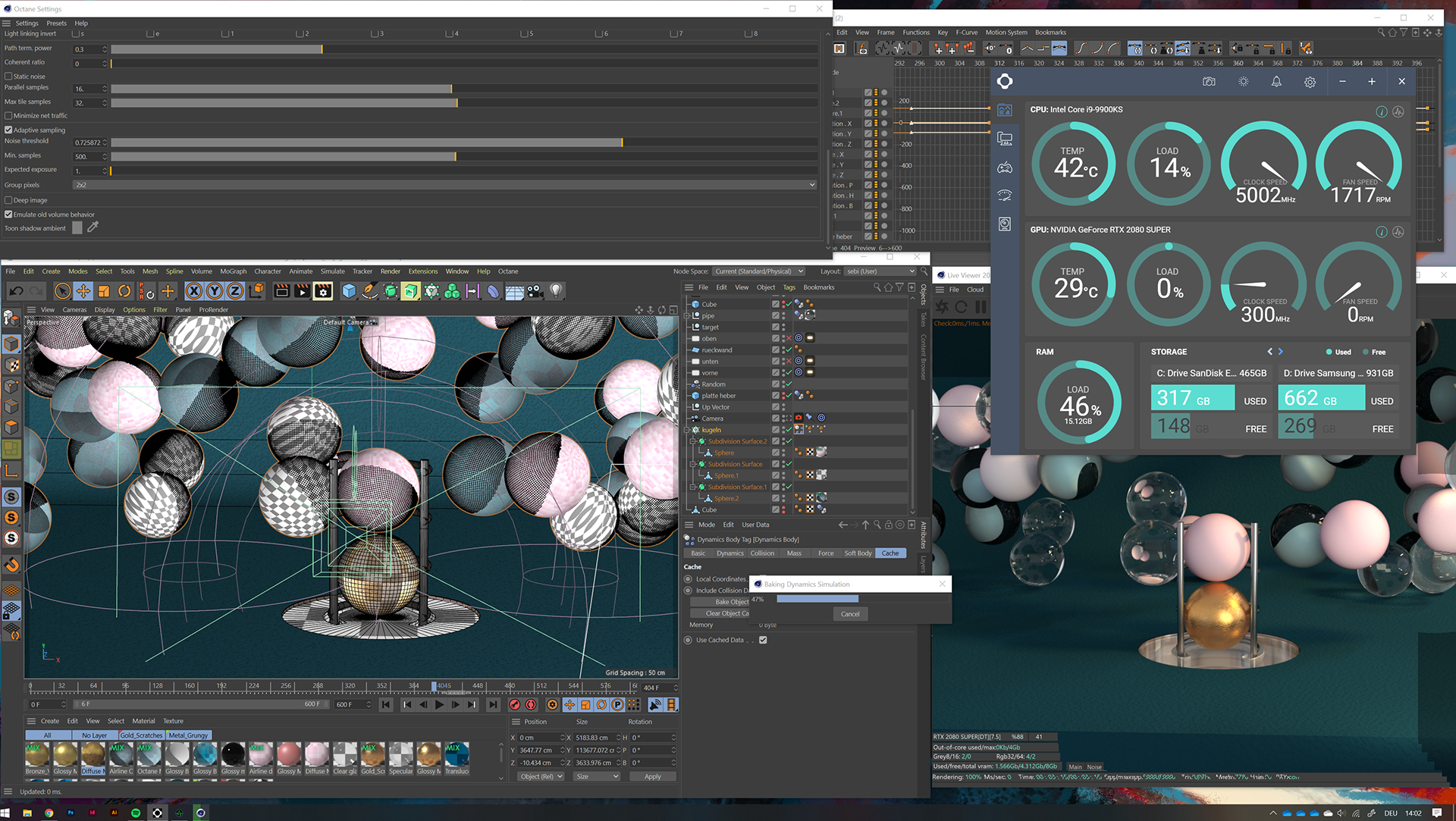The image size is (1456, 821).
Task: Open settings gear in NZXT CAM
Action: (x=1310, y=81)
